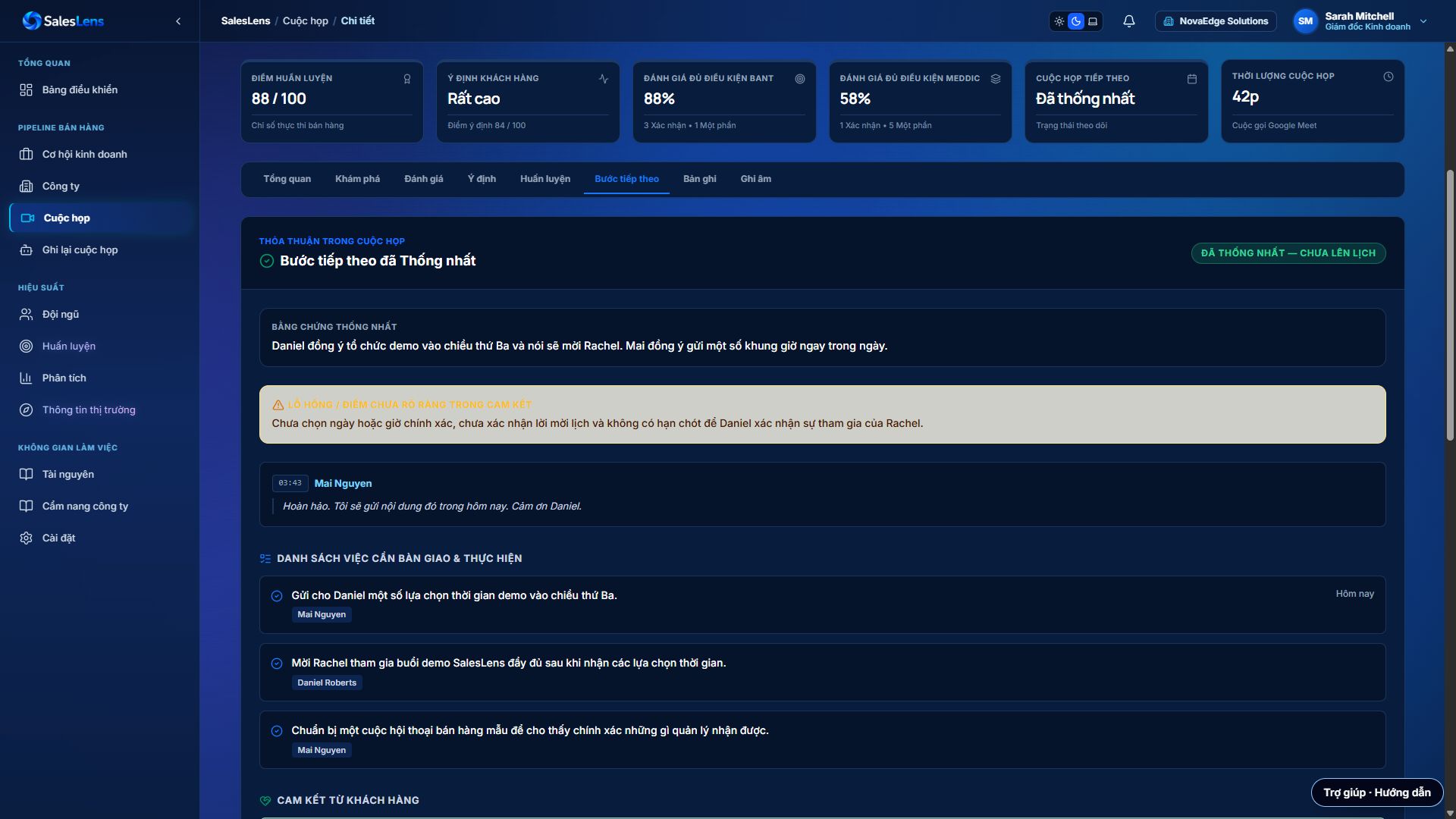Click the Ghi lại cuộc họp bot icon

click(26, 249)
